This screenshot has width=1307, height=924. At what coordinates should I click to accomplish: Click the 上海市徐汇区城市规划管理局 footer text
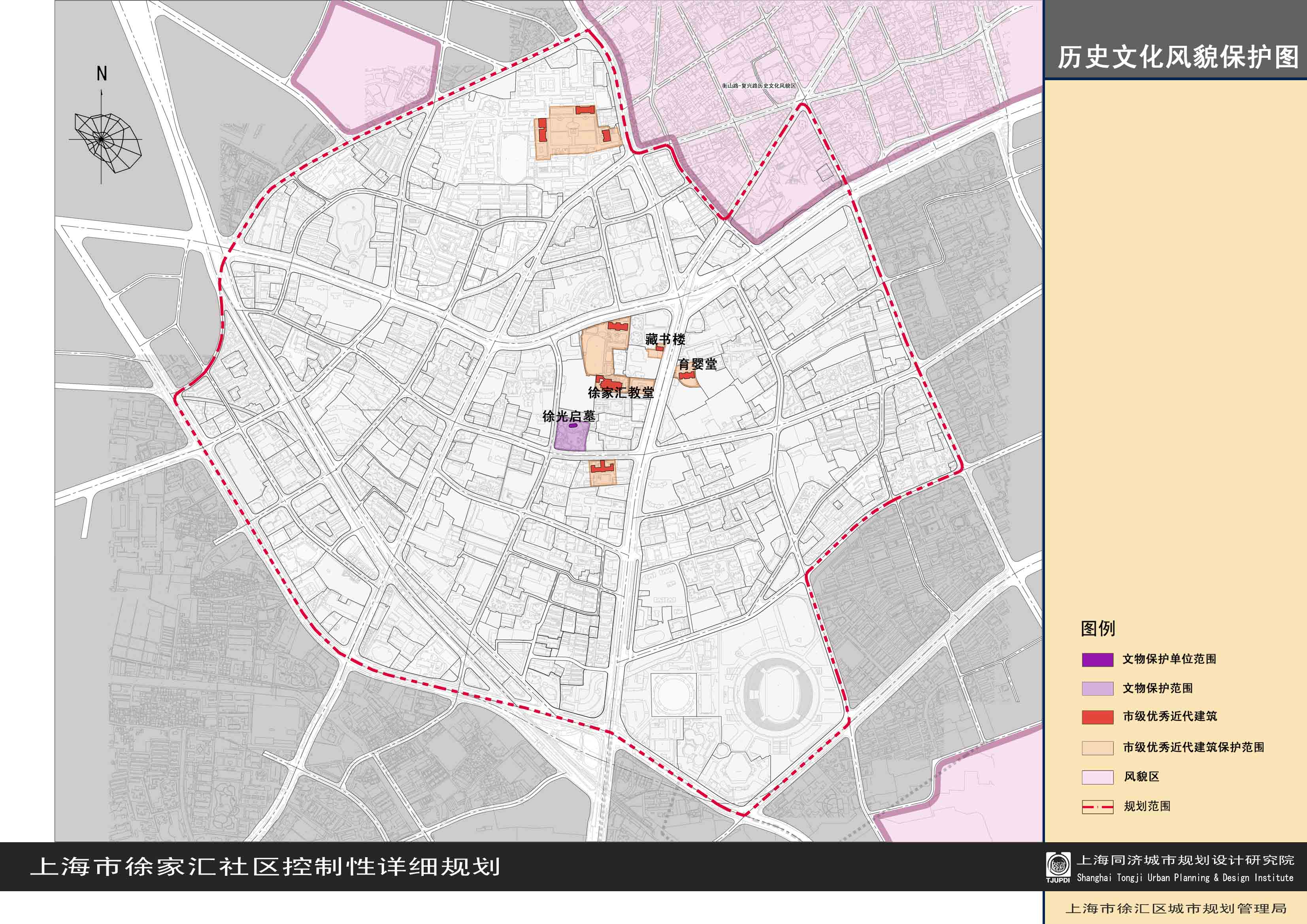1175,909
